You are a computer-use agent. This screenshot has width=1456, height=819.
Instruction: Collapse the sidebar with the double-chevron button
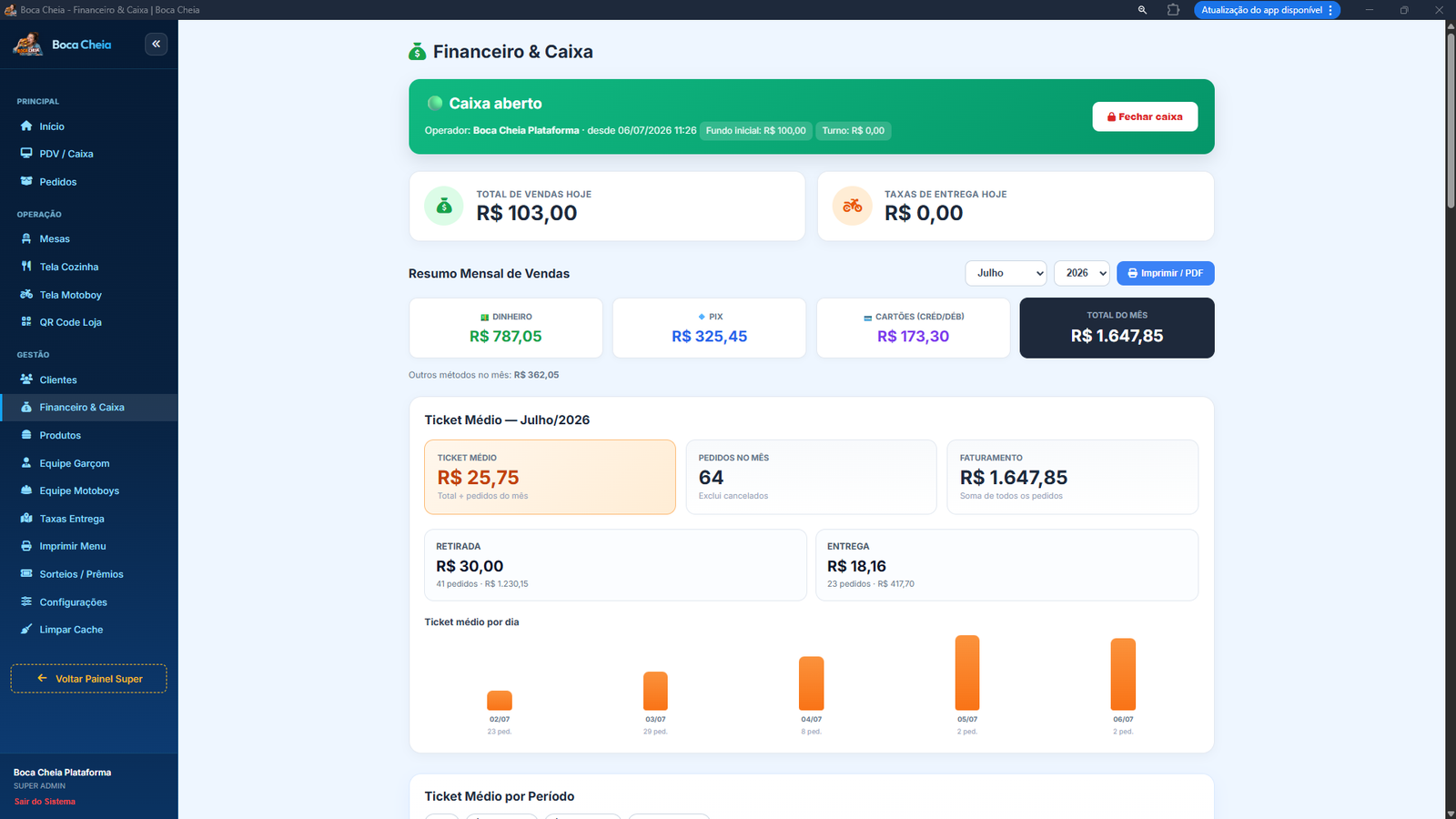click(157, 44)
